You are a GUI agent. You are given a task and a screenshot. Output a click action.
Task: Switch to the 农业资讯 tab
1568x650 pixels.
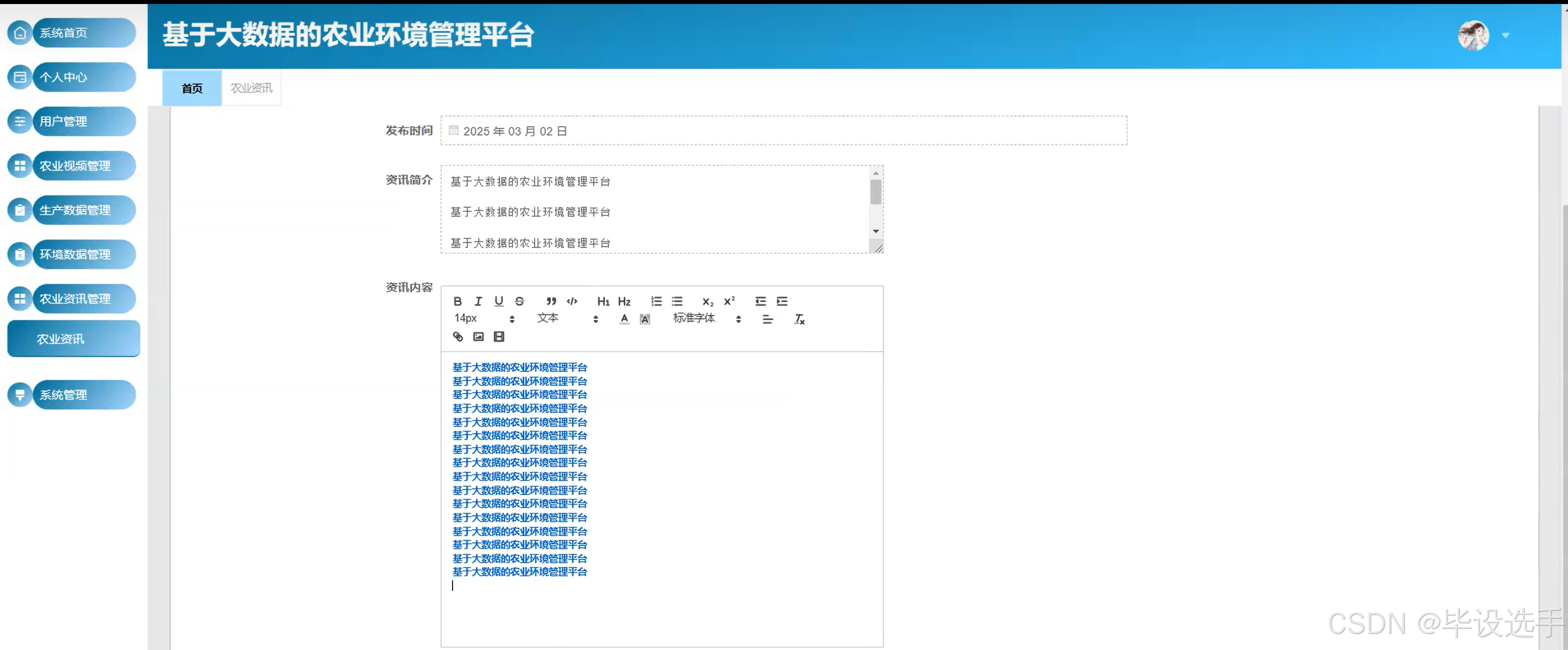[x=251, y=87]
